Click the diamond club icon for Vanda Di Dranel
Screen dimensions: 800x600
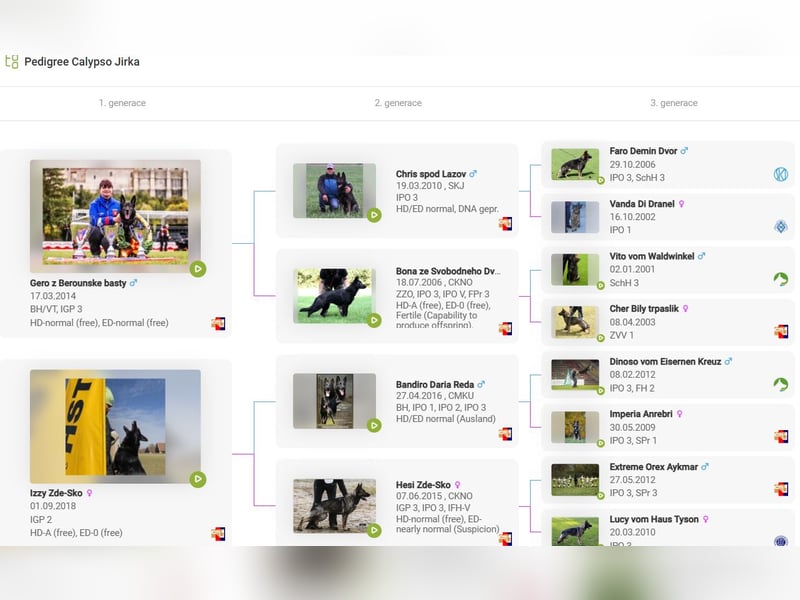tap(781, 227)
